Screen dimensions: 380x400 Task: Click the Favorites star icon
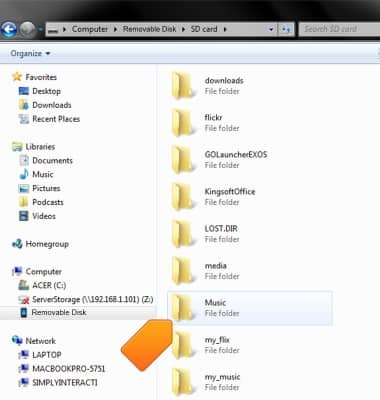[17, 77]
